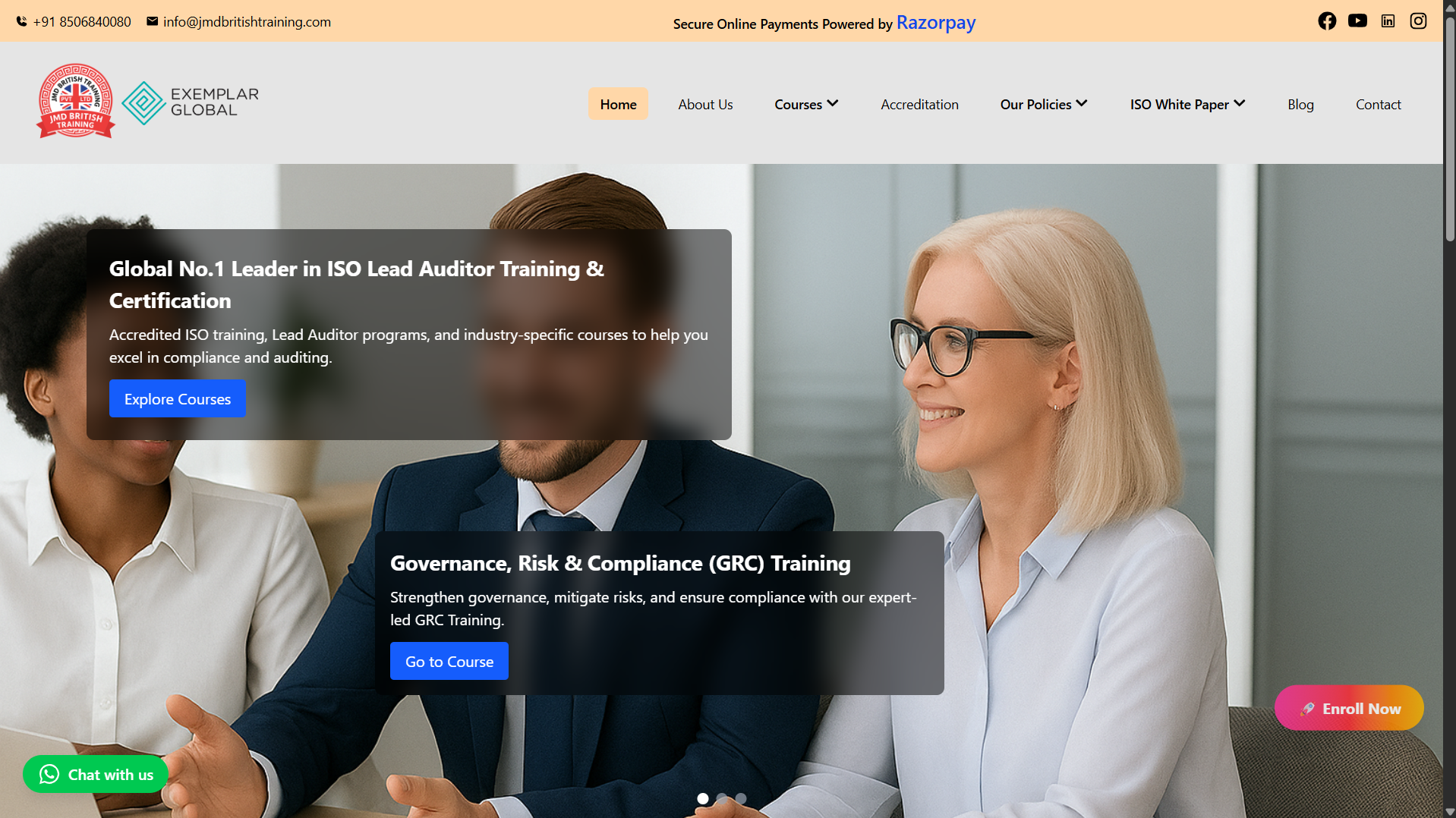Open the Accreditation page
This screenshot has width=1456, height=818.
[919, 104]
